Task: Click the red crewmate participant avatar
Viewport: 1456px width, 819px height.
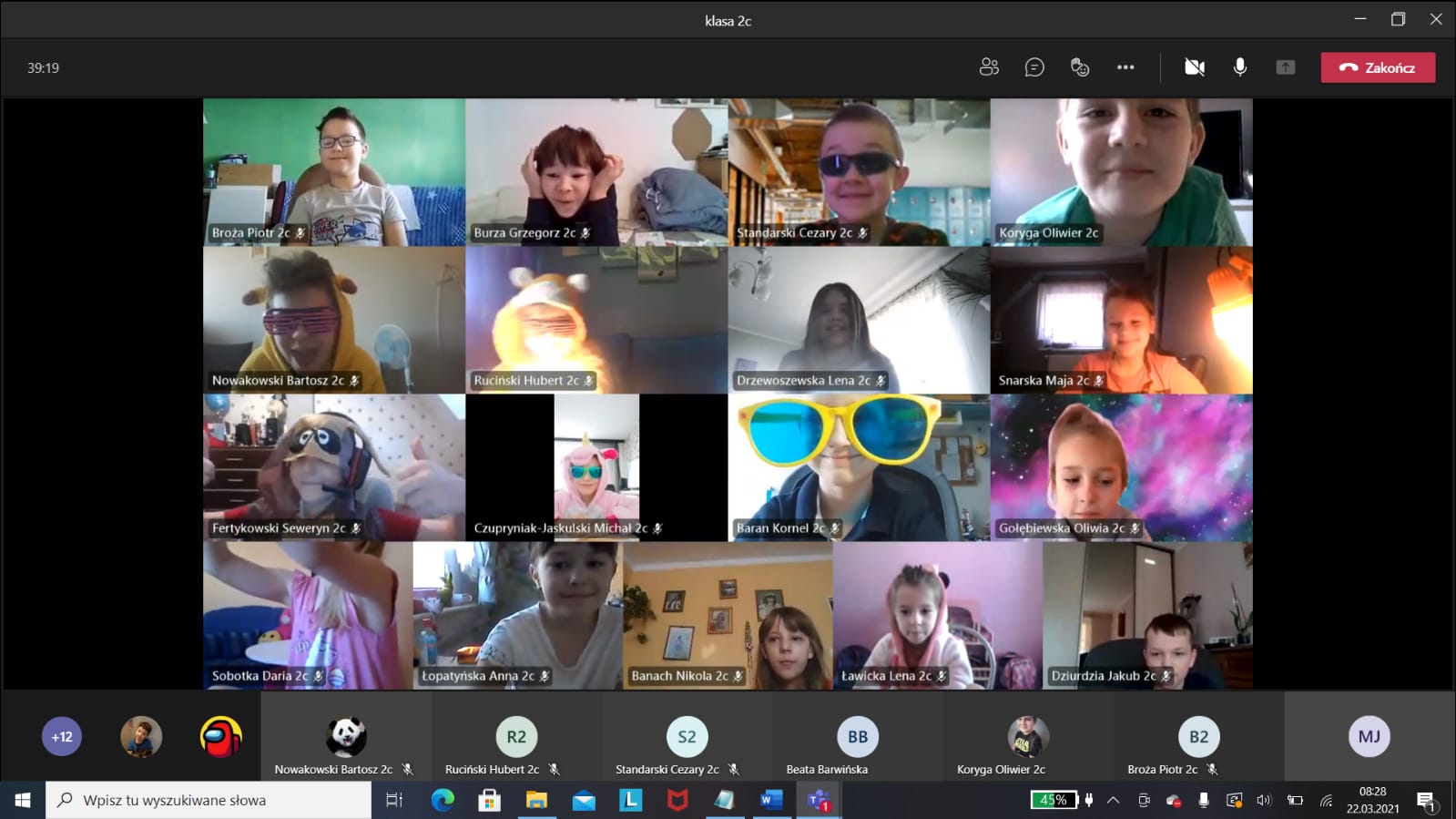Action: tap(220, 737)
